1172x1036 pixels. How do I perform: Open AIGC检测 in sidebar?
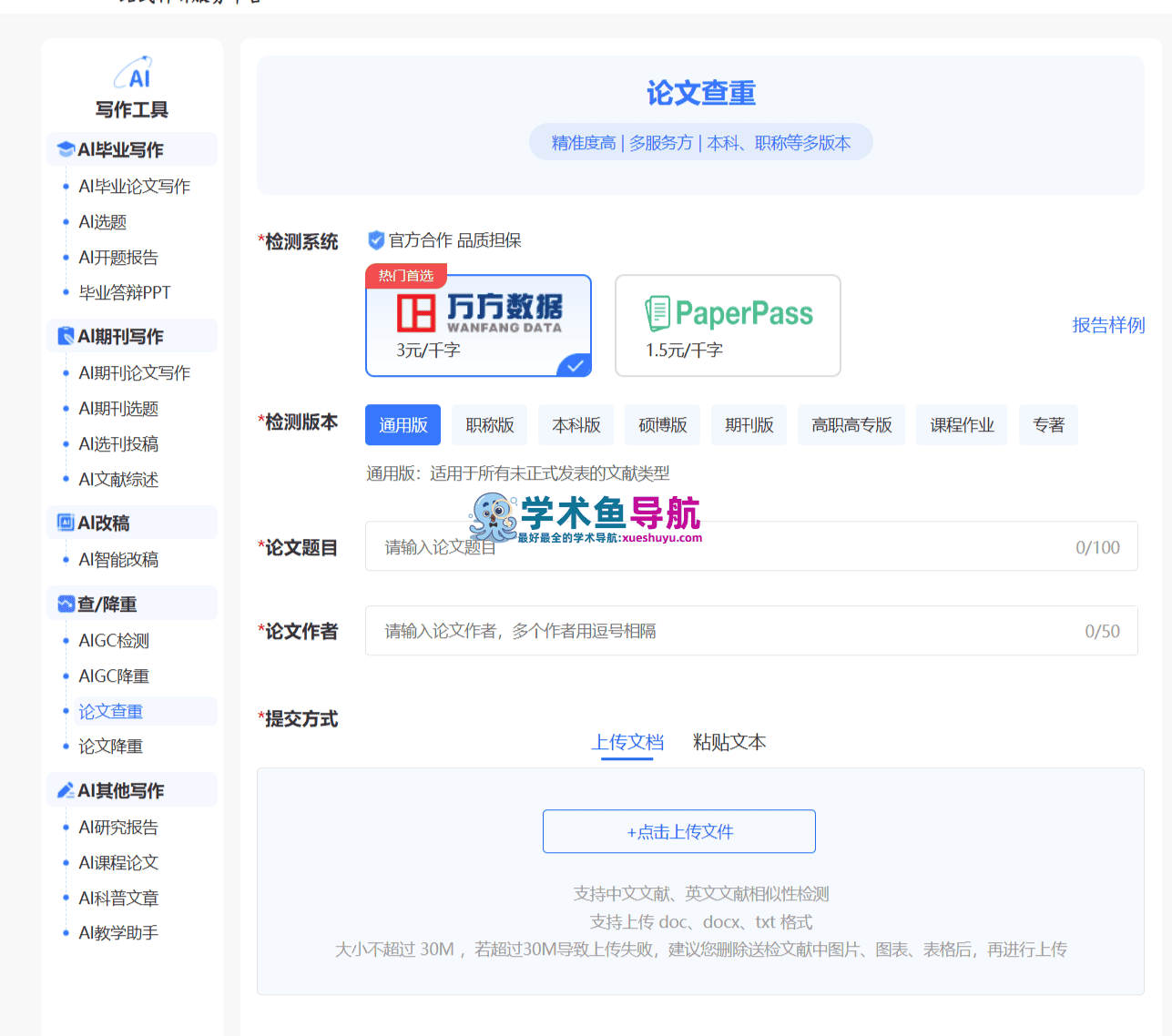click(x=114, y=640)
